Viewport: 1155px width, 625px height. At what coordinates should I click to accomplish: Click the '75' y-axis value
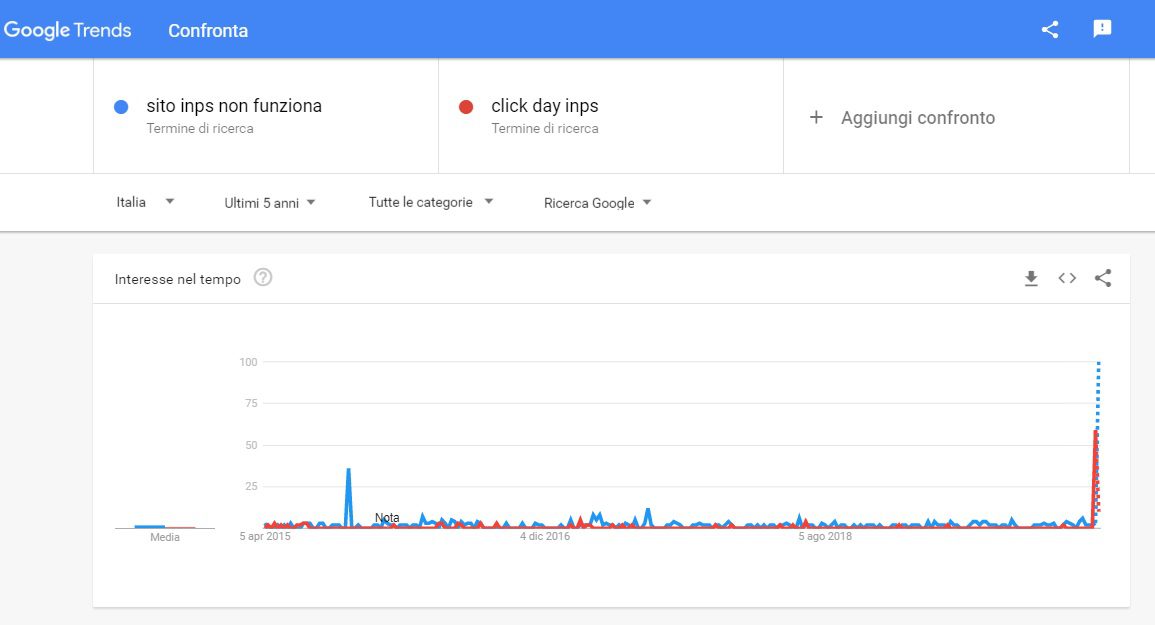(x=251, y=403)
